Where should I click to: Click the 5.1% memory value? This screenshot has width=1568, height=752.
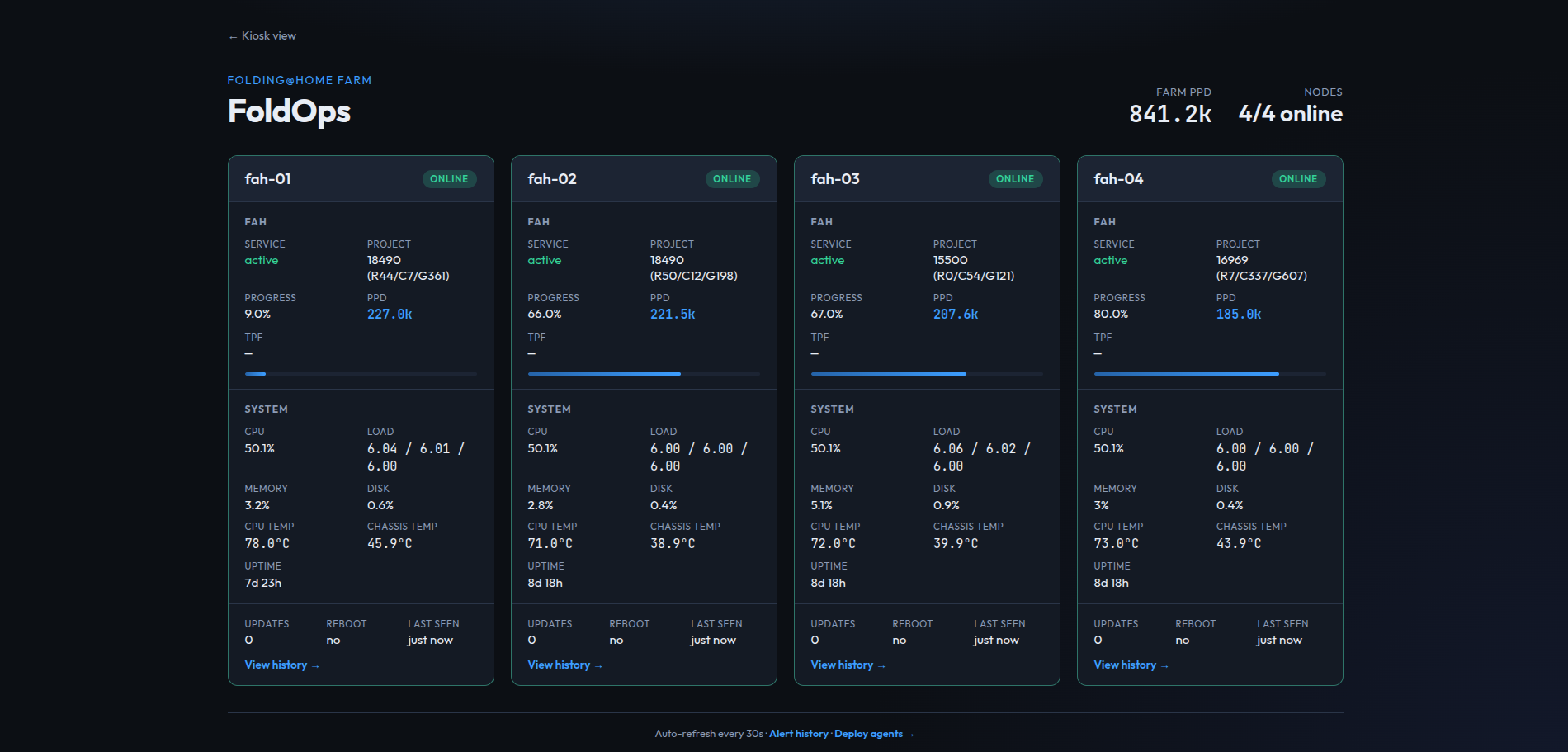(x=822, y=506)
